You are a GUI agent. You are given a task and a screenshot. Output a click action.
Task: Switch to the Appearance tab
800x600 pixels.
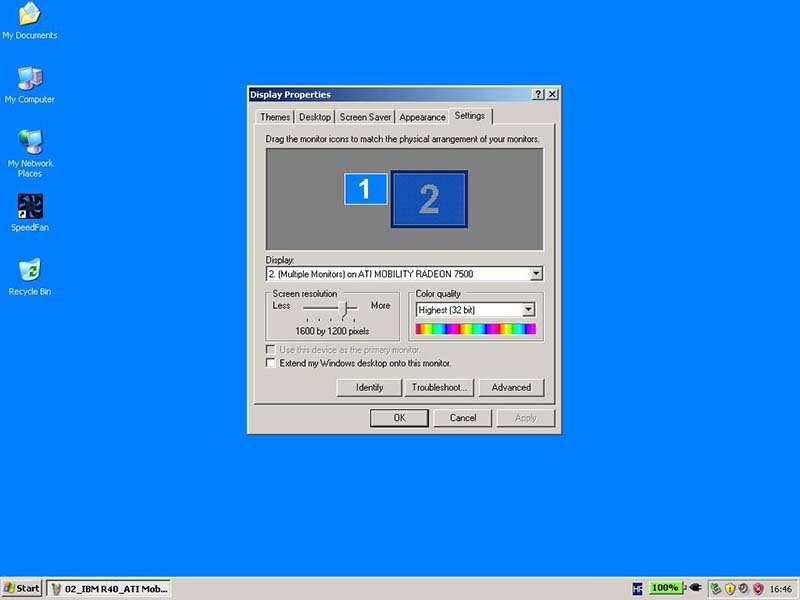422,117
